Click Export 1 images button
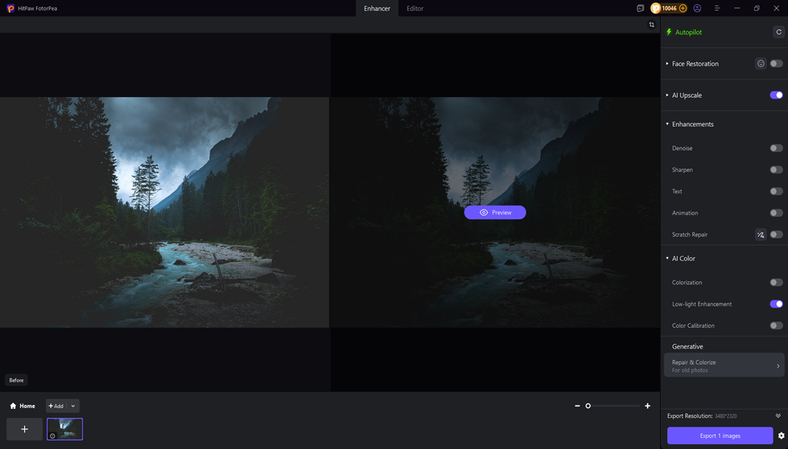788x449 pixels. point(720,435)
